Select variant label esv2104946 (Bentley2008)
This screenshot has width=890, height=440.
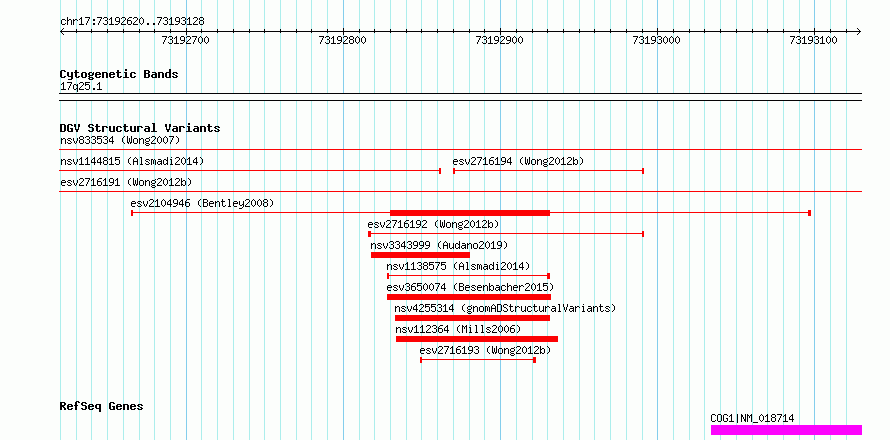pos(202,203)
